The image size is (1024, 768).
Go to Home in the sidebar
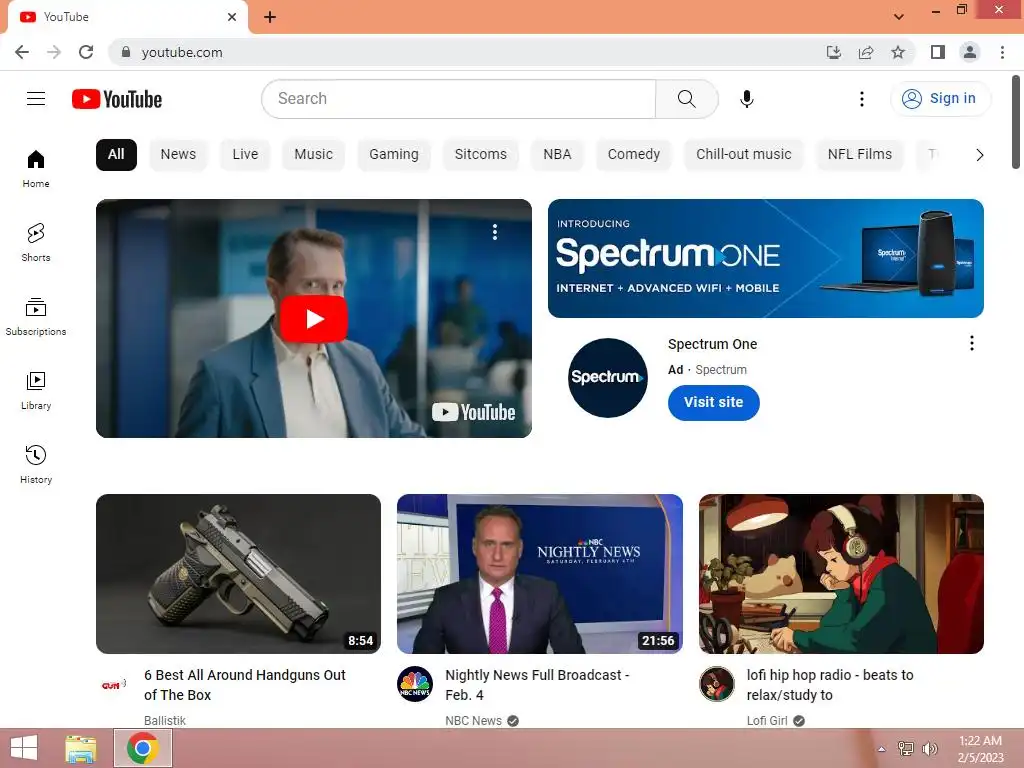(36, 169)
